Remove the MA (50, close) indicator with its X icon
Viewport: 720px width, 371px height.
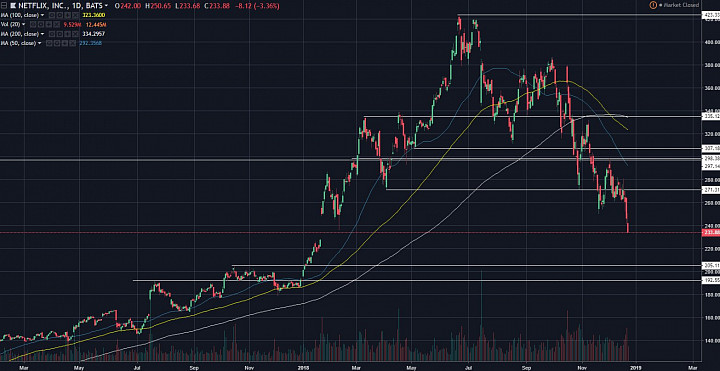[x=72, y=43]
